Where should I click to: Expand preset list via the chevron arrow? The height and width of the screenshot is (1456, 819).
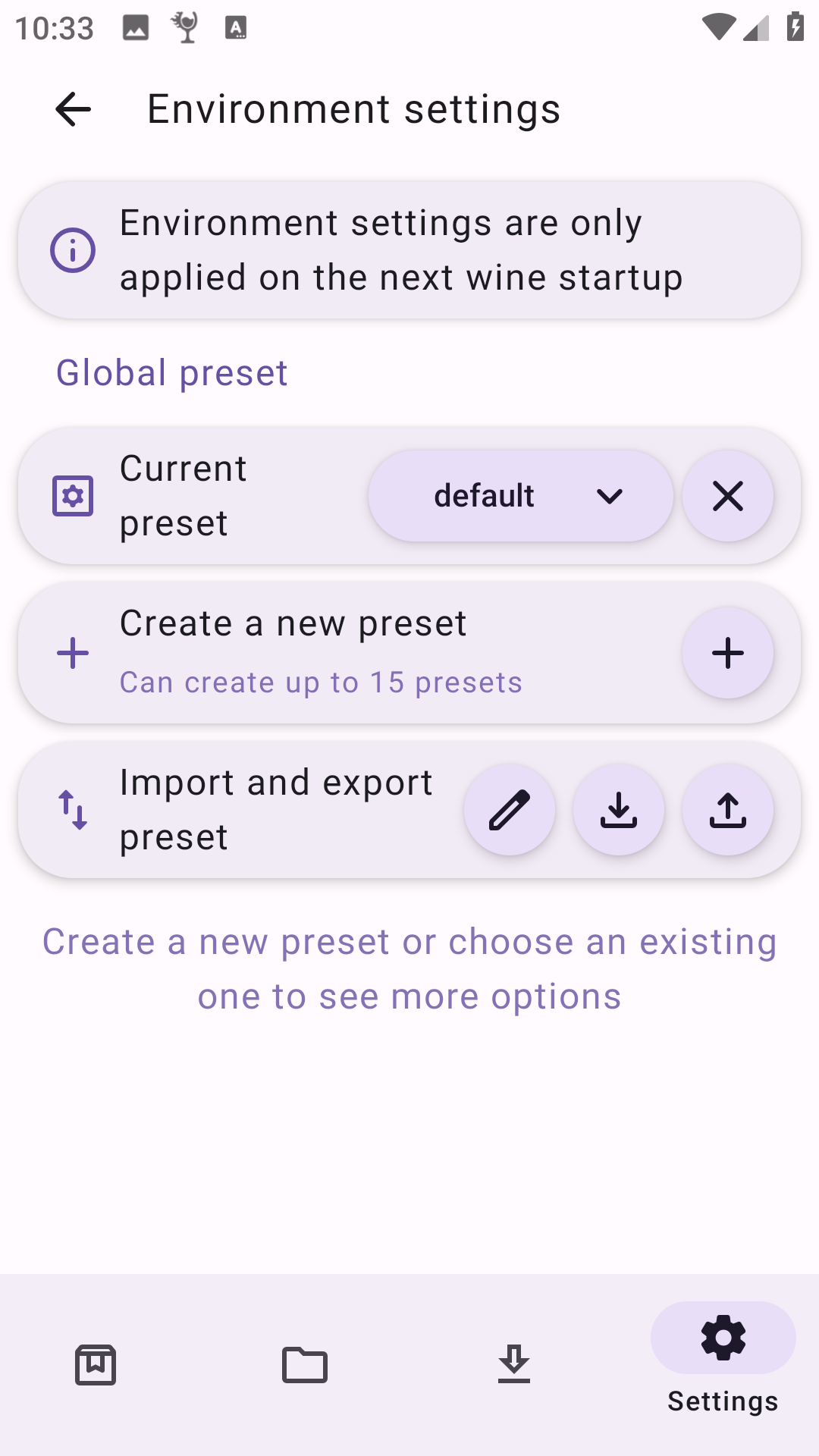point(610,497)
